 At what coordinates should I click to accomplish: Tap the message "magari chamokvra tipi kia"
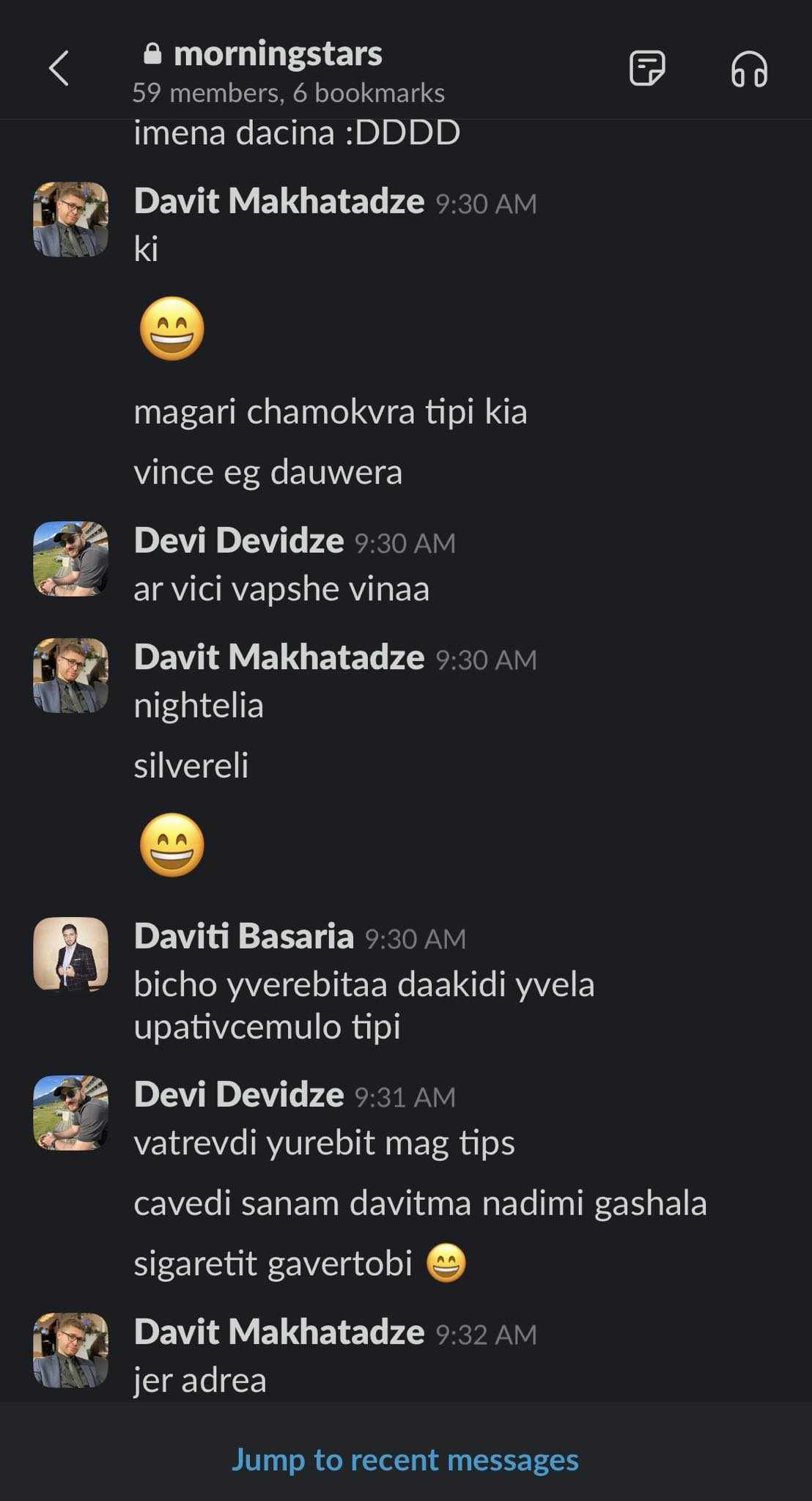tap(331, 411)
